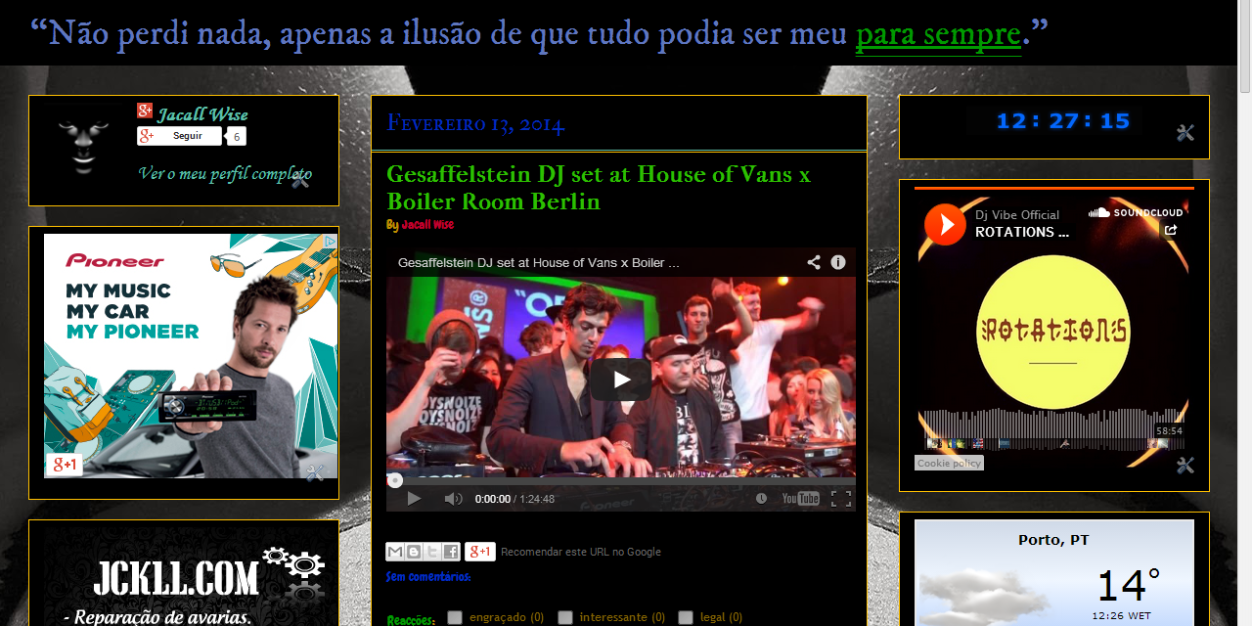Click the profile avatar face image
Image resolution: width=1252 pixels, height=626 pixels.
[84, 145]
